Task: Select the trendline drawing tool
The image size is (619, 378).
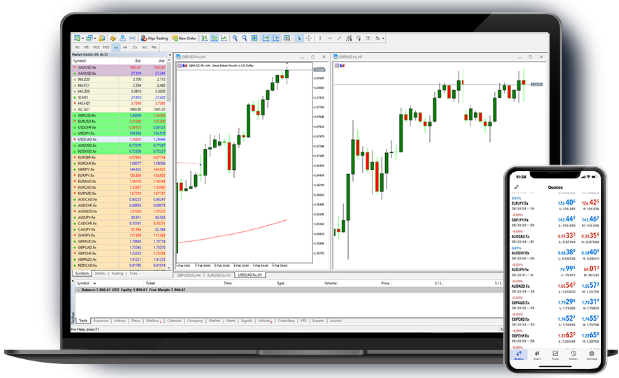Action: click(x=339, y=38)
